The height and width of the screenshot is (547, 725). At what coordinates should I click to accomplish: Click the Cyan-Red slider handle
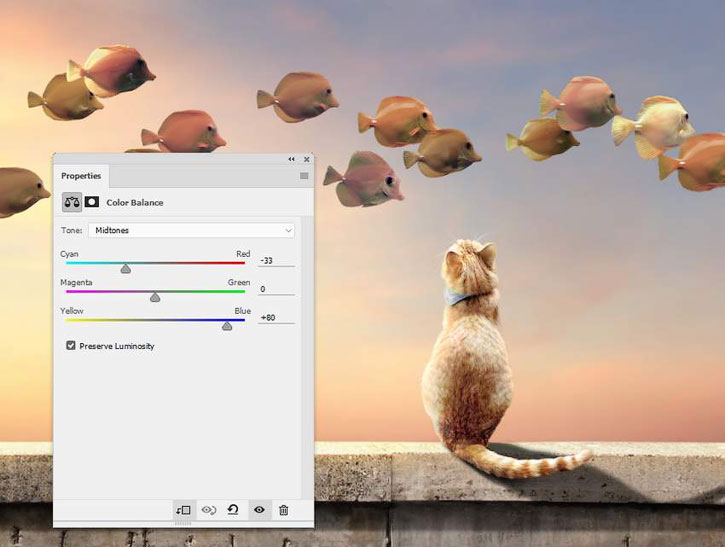(126, 269)
